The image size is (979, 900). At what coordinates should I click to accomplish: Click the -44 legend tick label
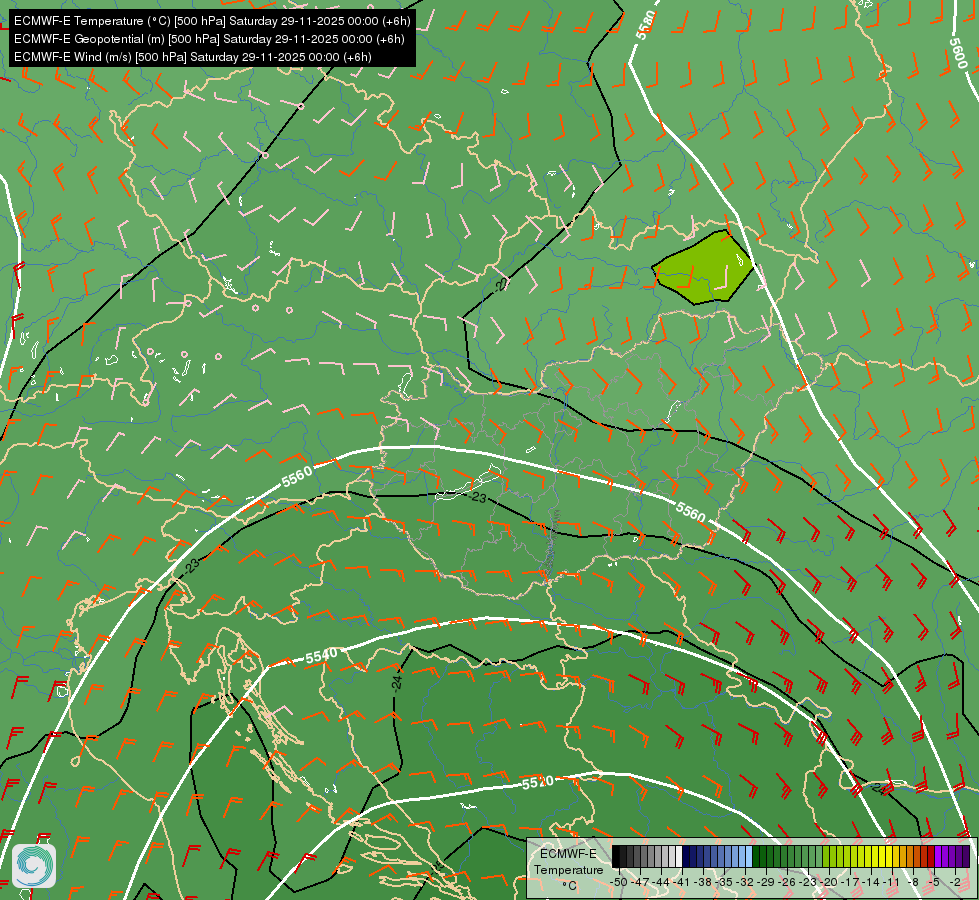click(x=661, y=882)
